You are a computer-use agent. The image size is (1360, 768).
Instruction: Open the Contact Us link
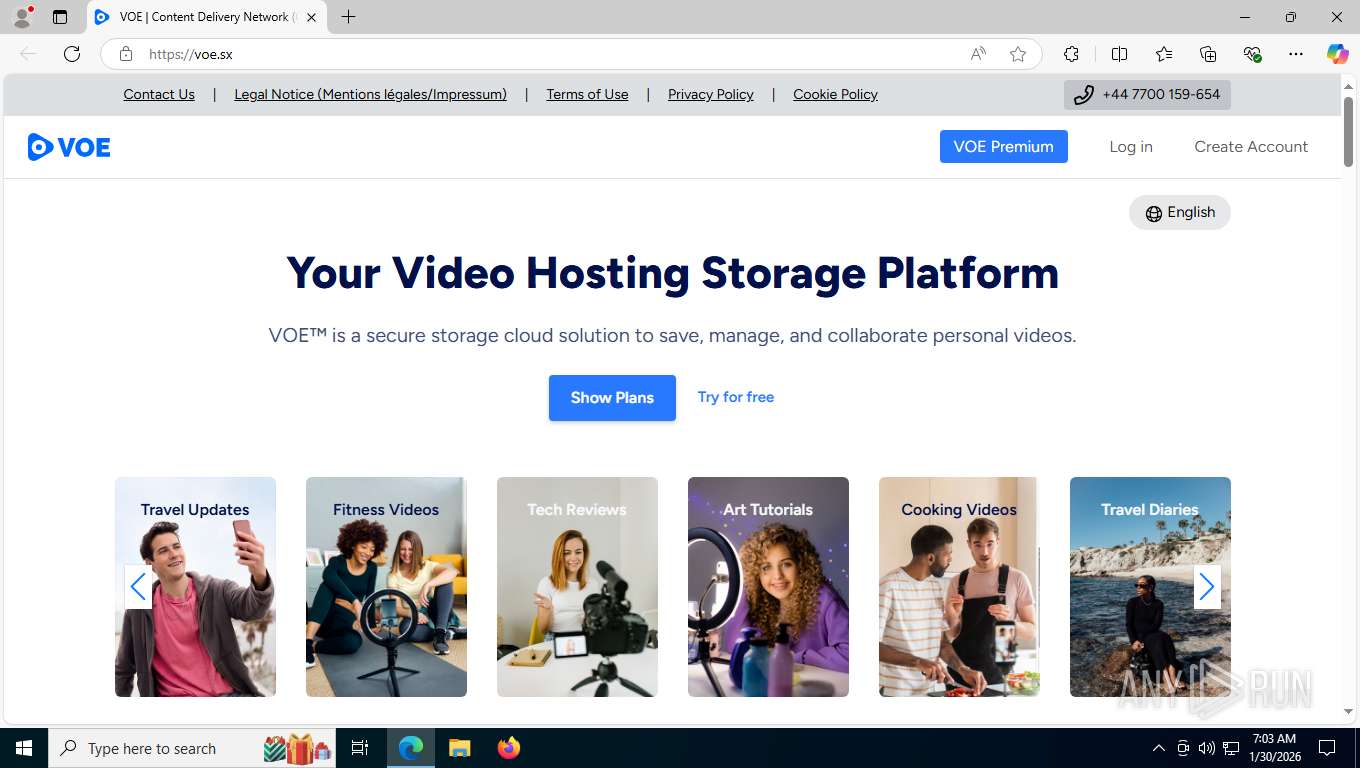159,94
